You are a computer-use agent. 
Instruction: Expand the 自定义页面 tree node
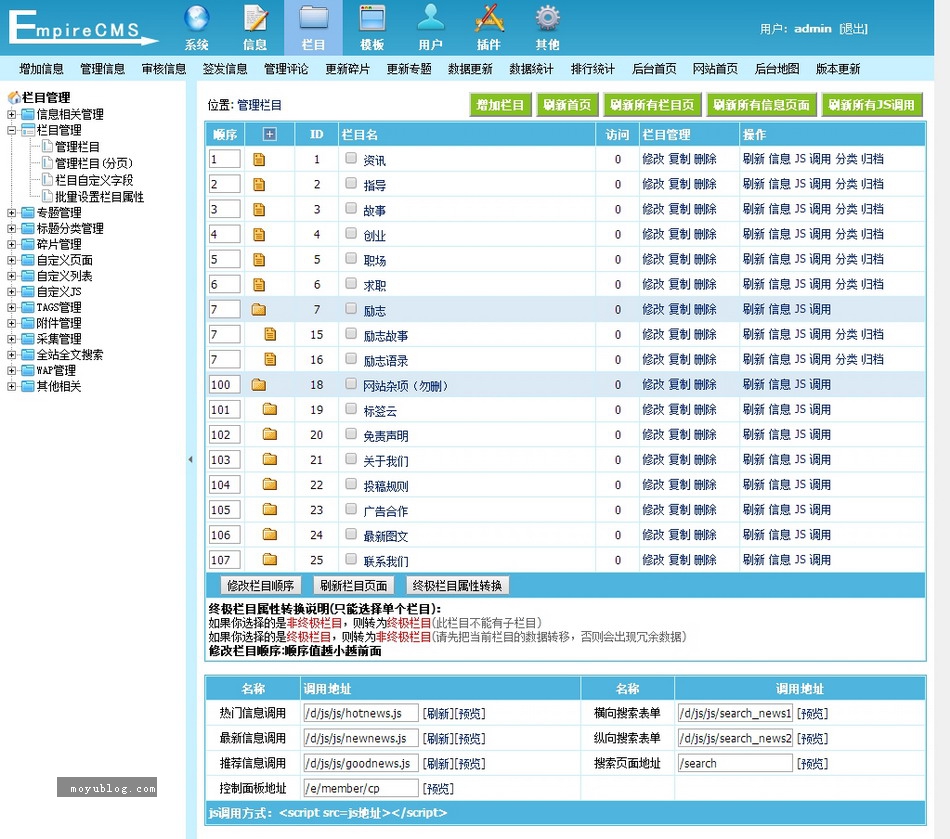[x=12, y=260]
